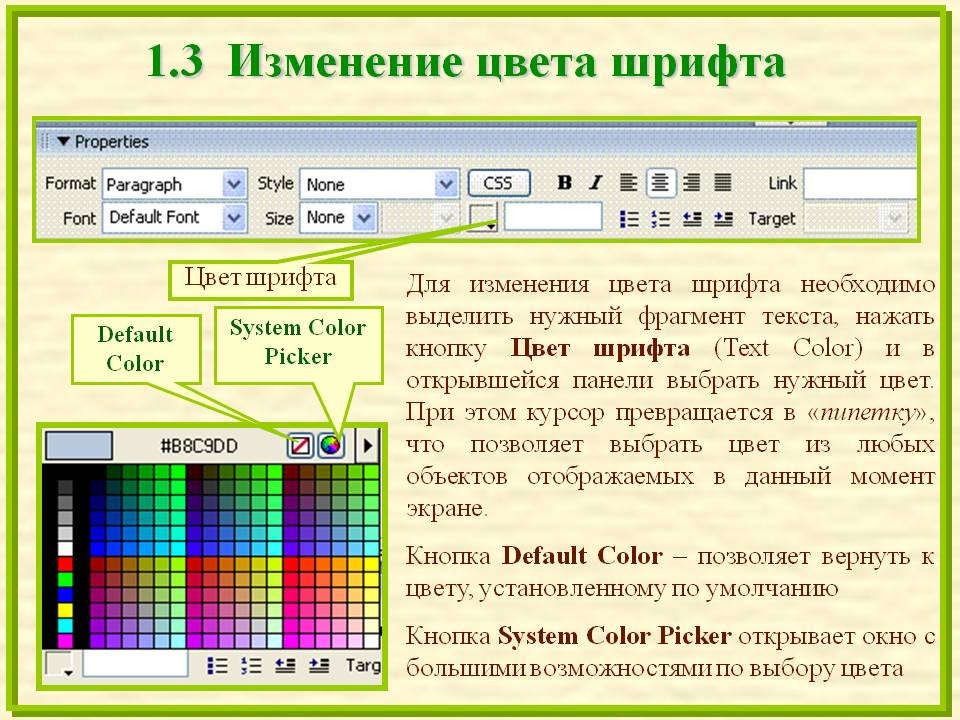
Task: Click the current color preview #B8C9DD swatch
Action: pos(79,445)
